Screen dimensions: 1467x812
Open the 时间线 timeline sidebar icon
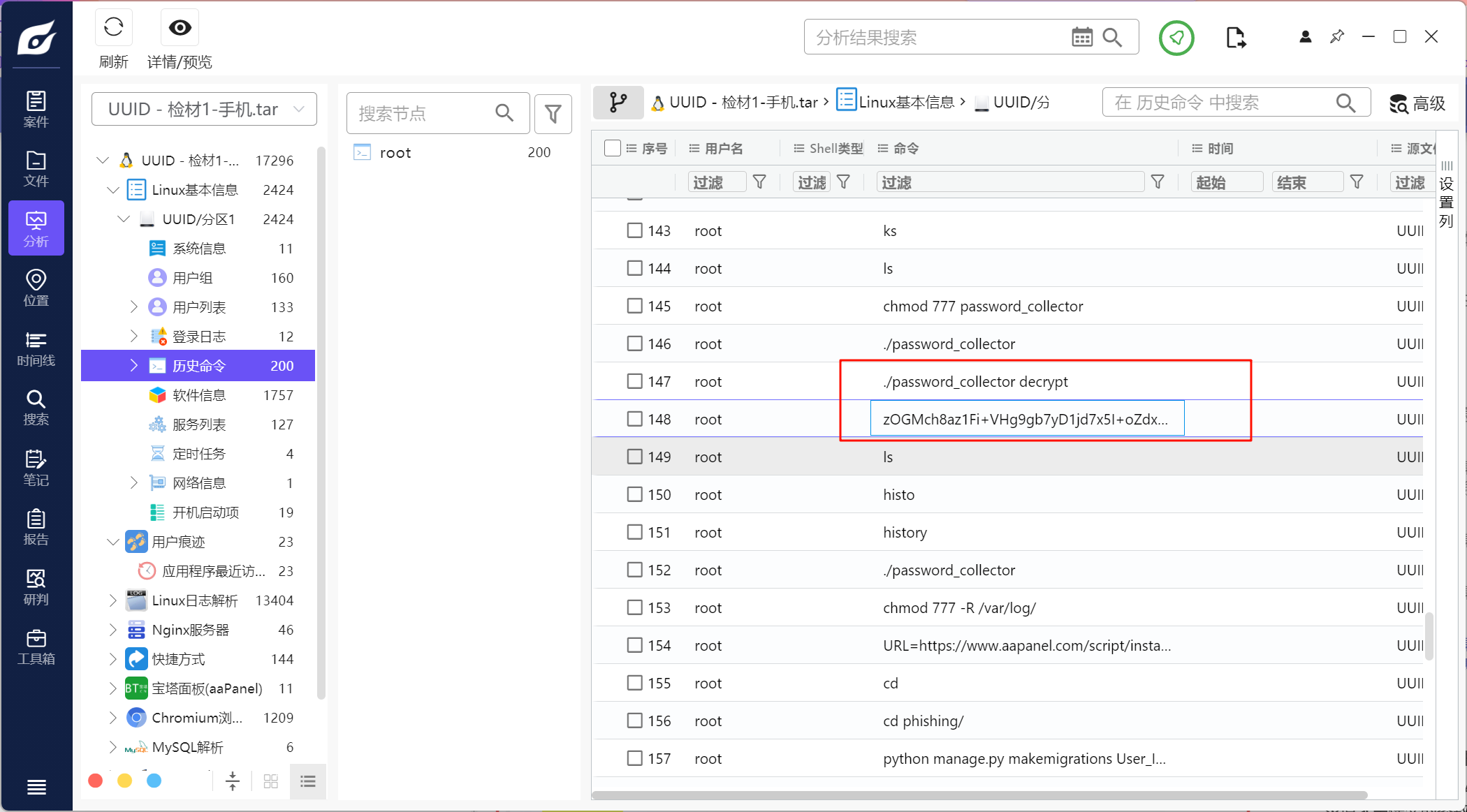click(36, 348)
